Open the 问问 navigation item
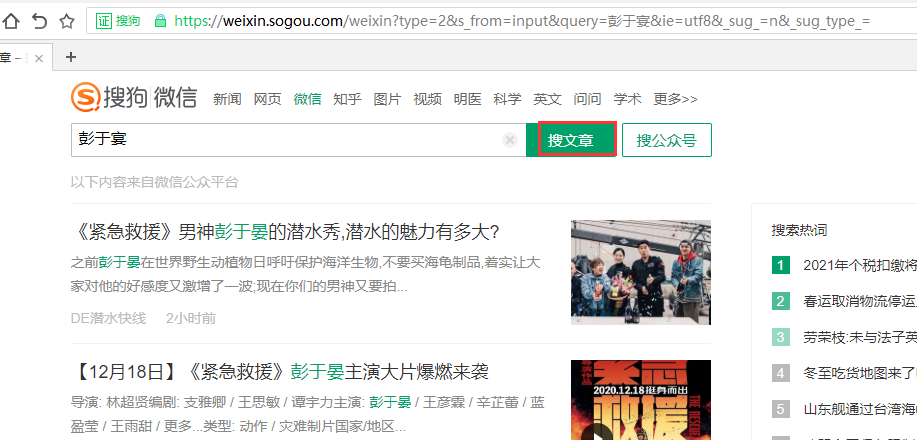The height and width of the screenshot is (440, 917). click(x=587, y=99)
